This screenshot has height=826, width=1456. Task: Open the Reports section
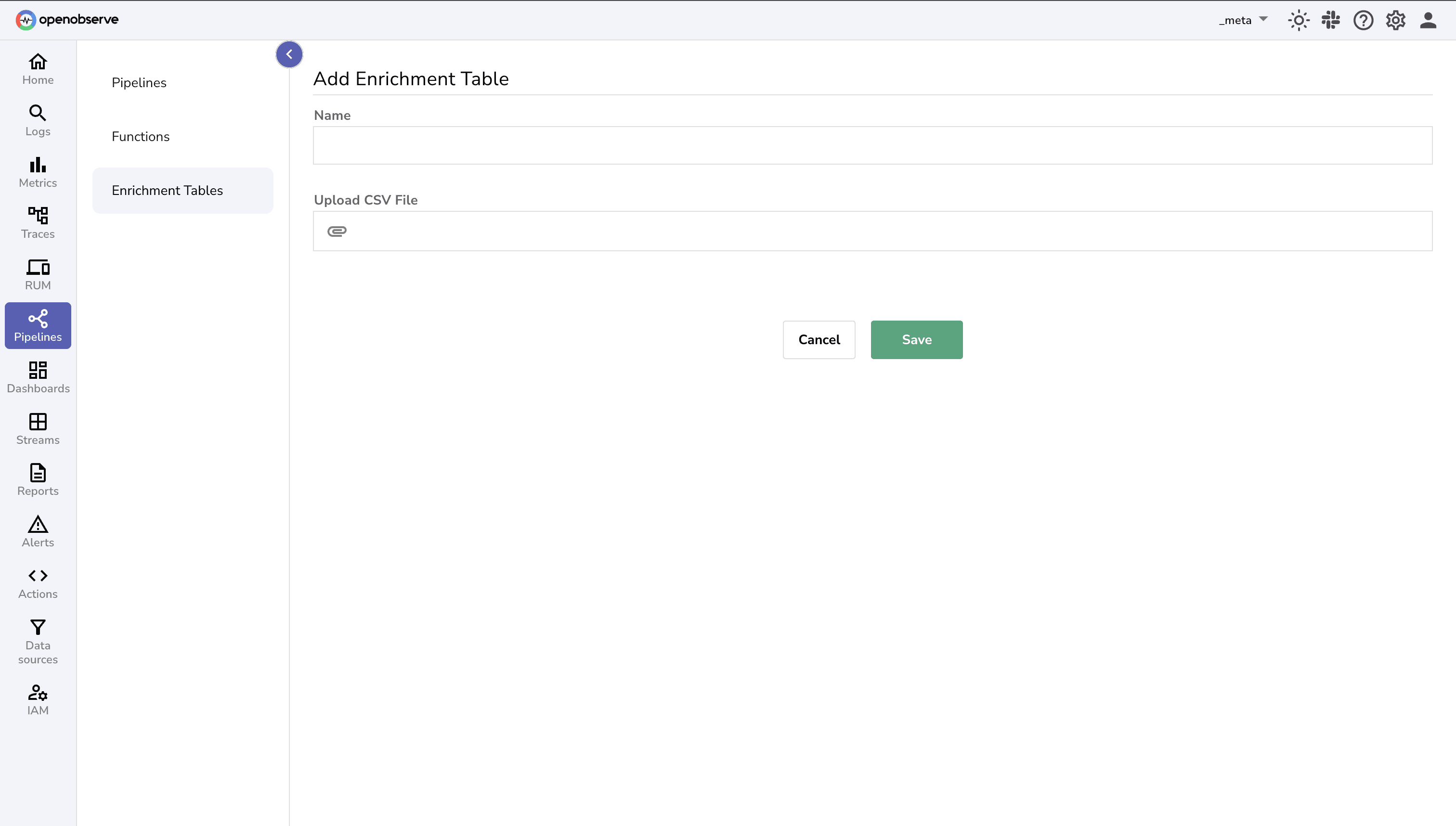(x=38, y=480)
